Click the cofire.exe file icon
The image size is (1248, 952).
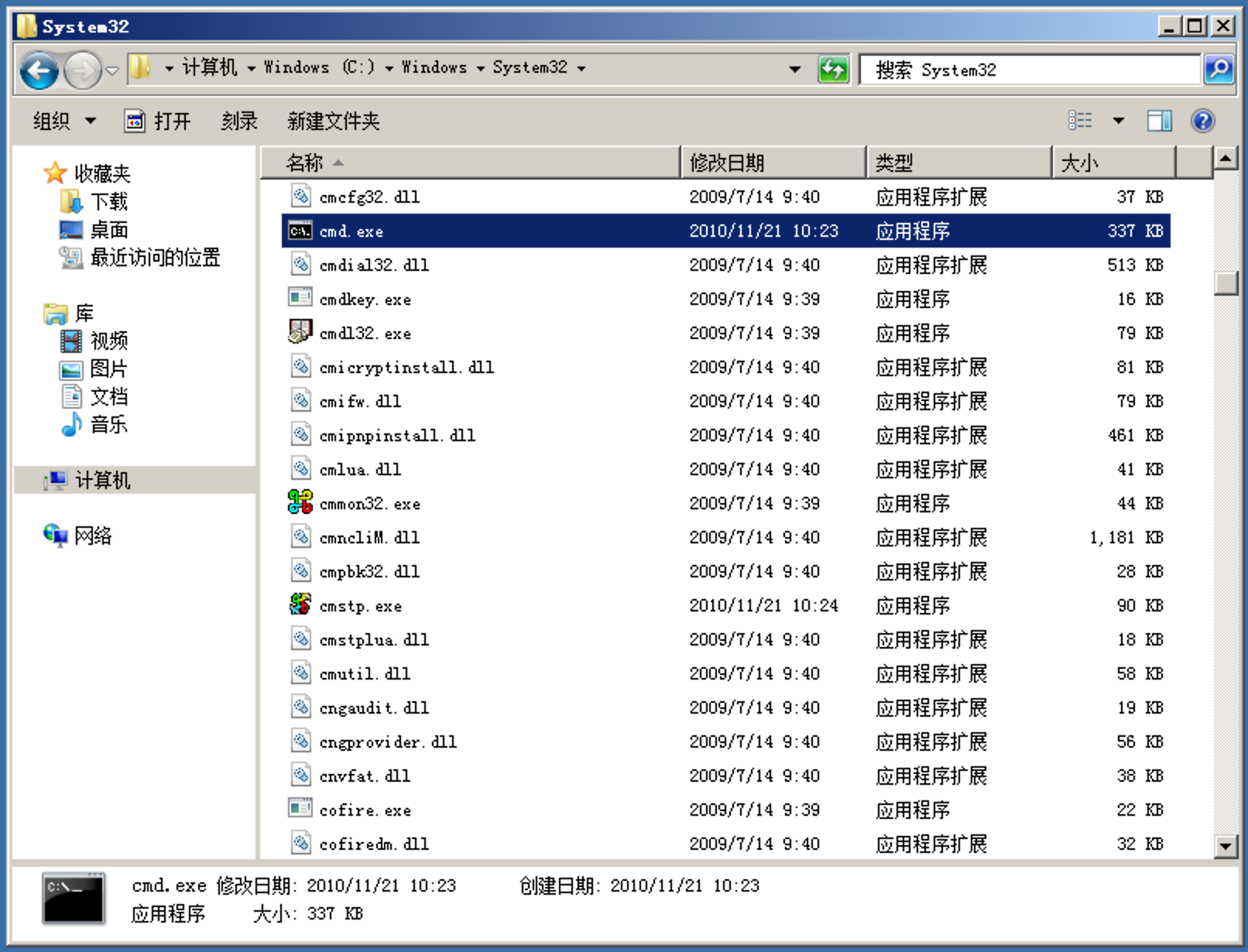[300, 809]
